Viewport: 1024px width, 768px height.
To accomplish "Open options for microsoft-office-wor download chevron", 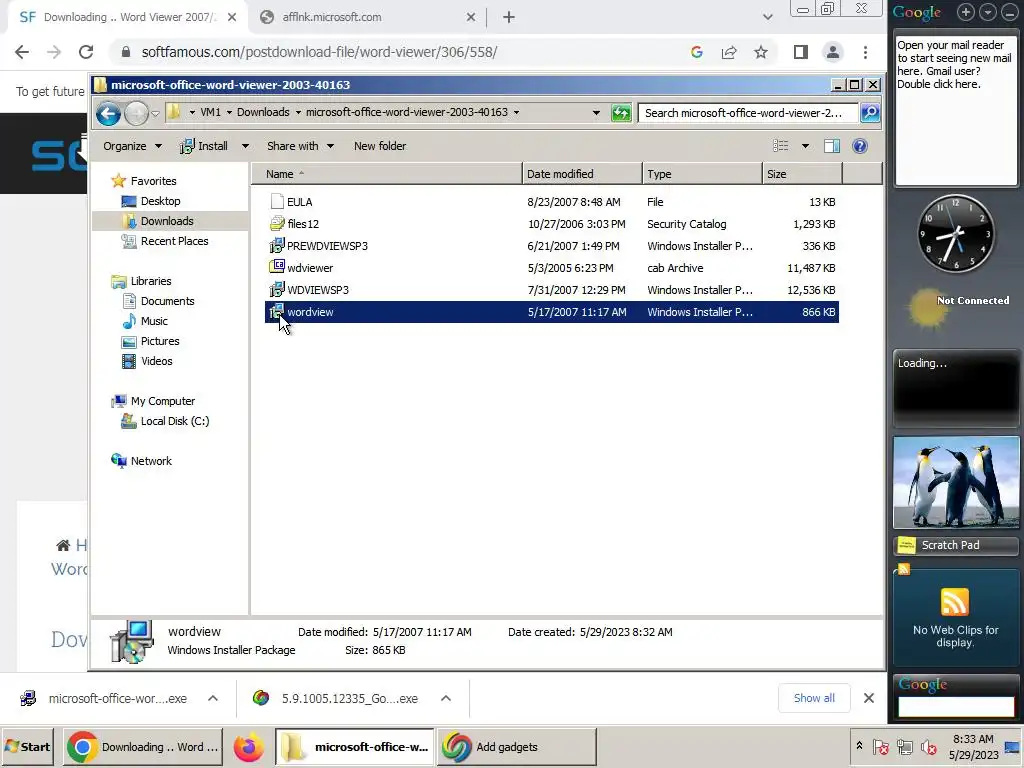I will click(213, 698).
